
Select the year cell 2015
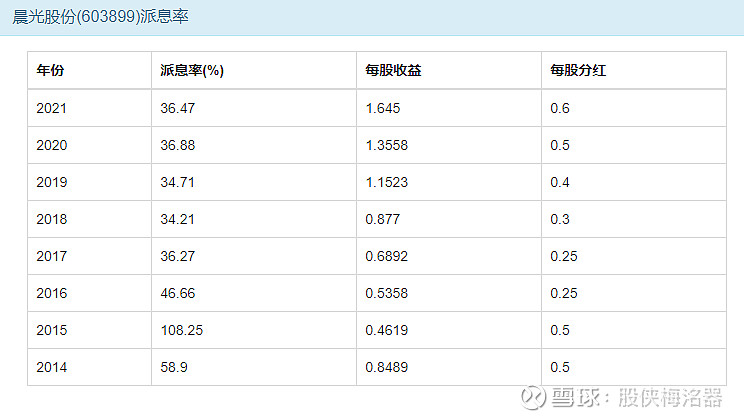pos(52,330)
